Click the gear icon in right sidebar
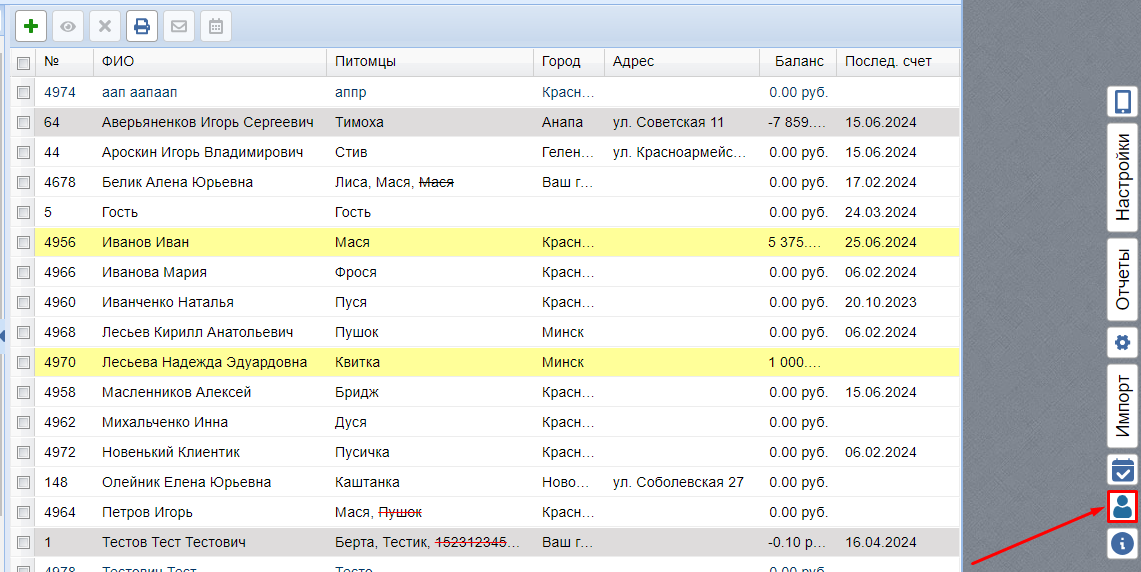The height and width of the screenshot is (572, 1141). click(1122, 342)
